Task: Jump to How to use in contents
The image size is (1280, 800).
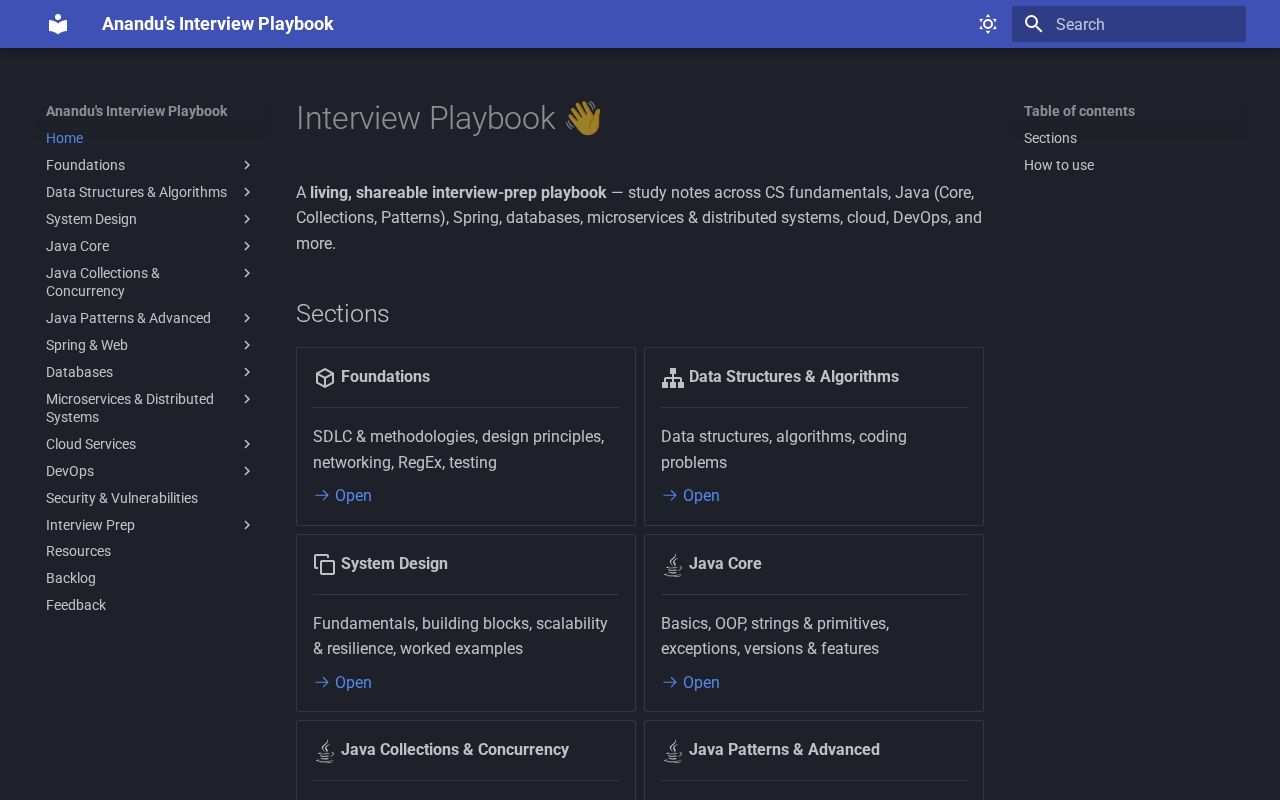Action: pos(1059,165)
